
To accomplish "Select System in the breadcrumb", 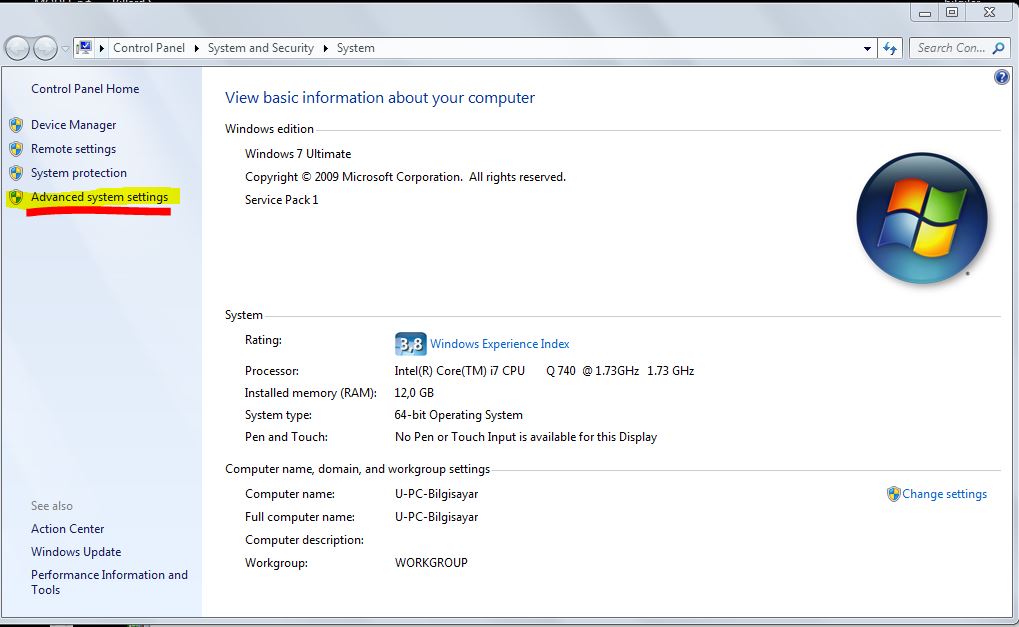I will [x=355, y=48].
